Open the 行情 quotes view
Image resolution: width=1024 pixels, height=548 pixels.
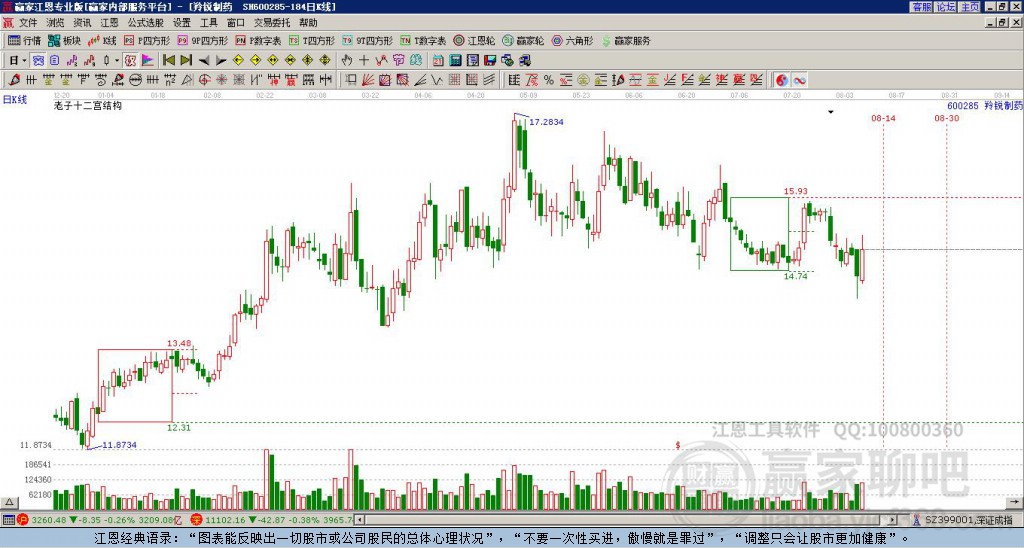tap(24, 40)
